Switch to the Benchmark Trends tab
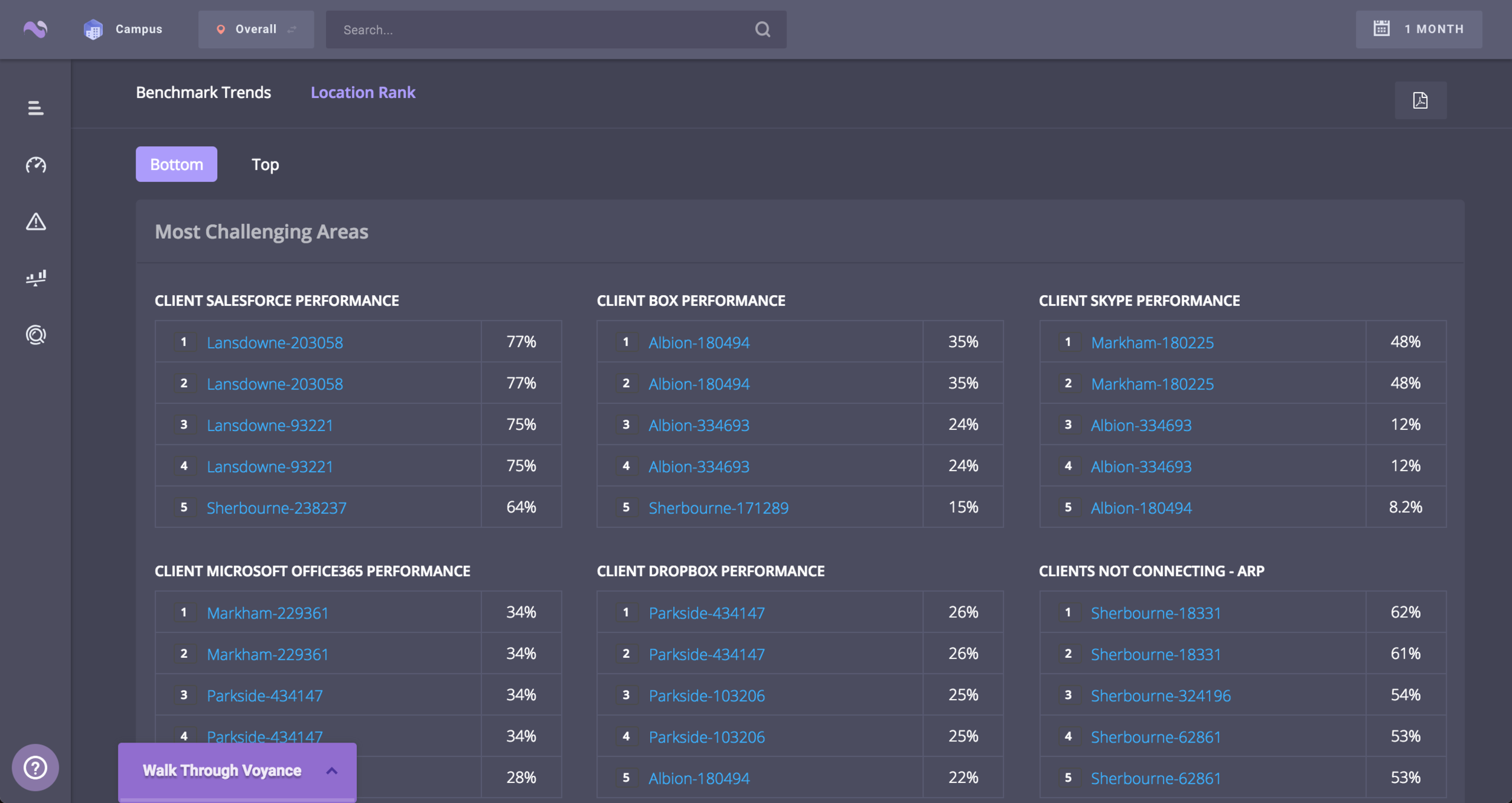The height and width of the screenshot is (803, 1512). coord(203,93)
